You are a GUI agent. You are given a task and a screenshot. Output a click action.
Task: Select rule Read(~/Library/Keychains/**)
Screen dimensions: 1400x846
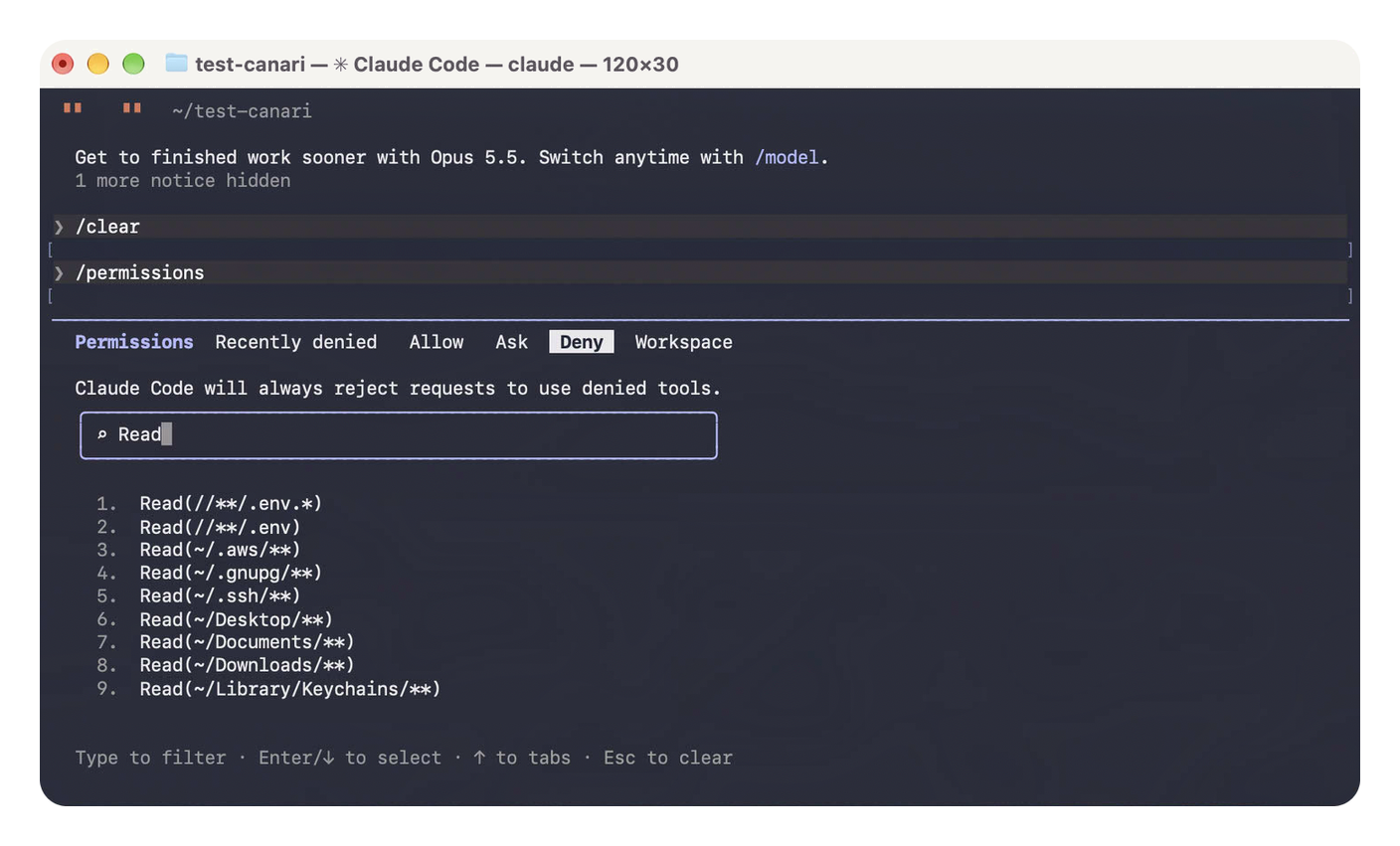click(x=290, y=689)
